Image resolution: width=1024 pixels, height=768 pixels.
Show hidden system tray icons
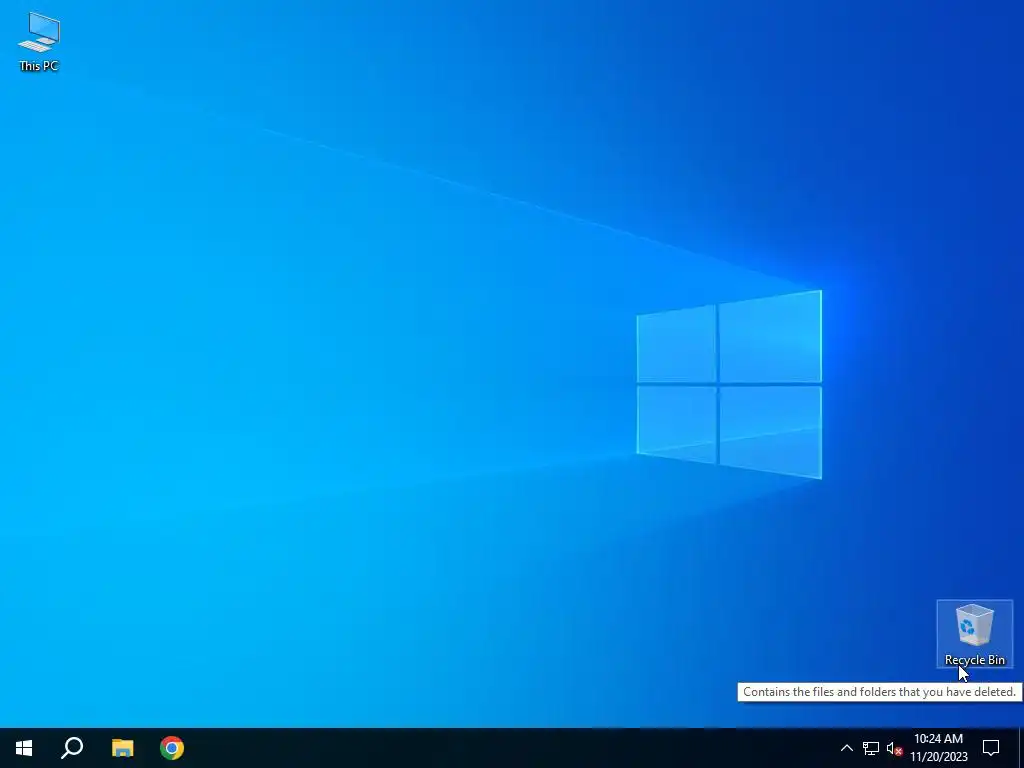846,748
